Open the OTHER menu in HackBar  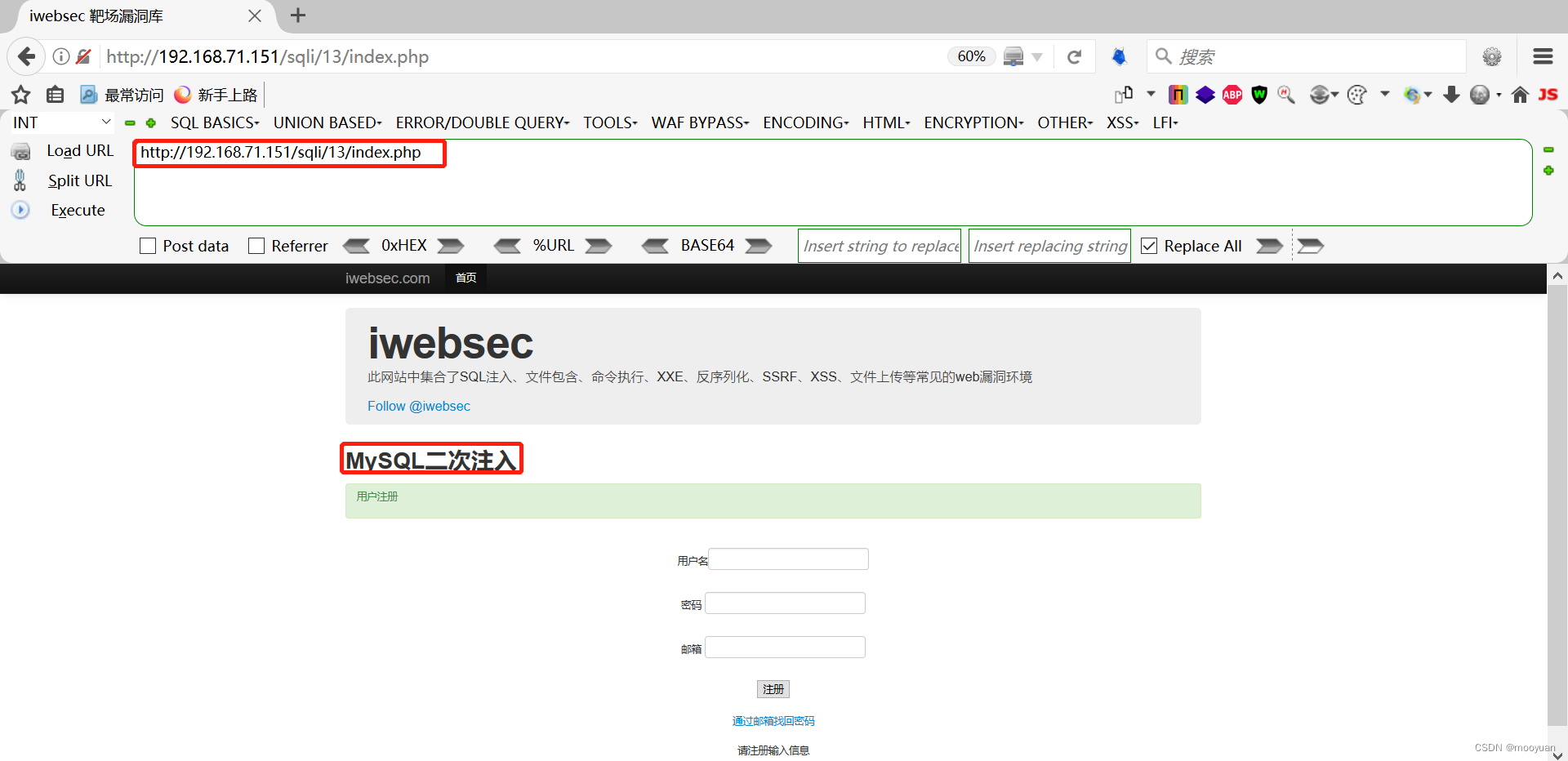point(1065,122)
